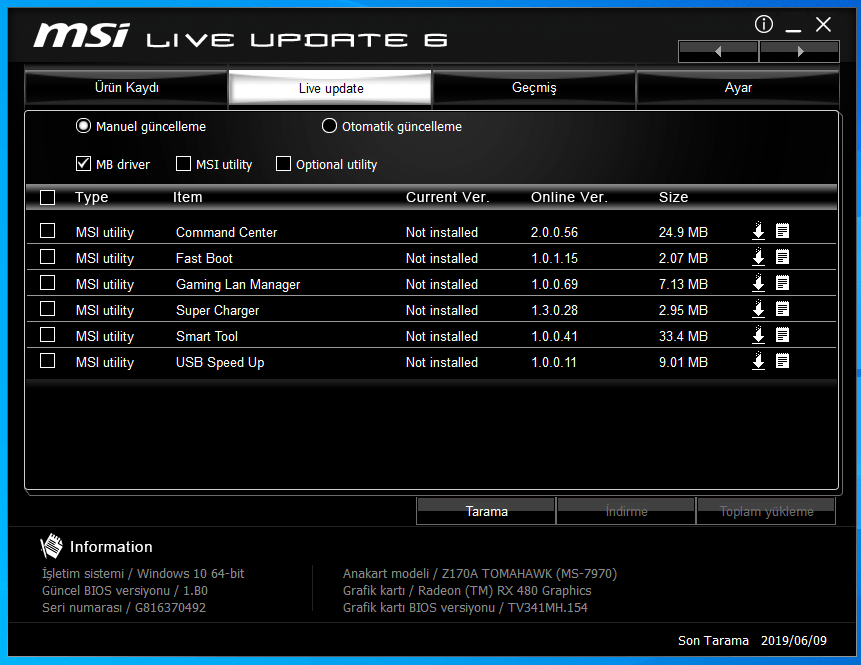This screenshot has height=665, width=861.
Task: Enable the MSI utility filter checkbox
Action: 183,164
